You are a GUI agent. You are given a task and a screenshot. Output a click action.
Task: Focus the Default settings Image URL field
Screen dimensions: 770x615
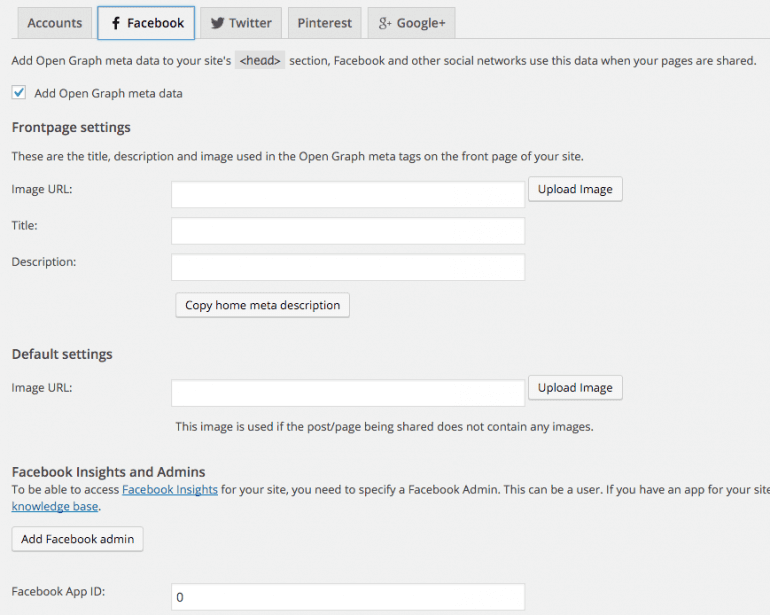348,393
